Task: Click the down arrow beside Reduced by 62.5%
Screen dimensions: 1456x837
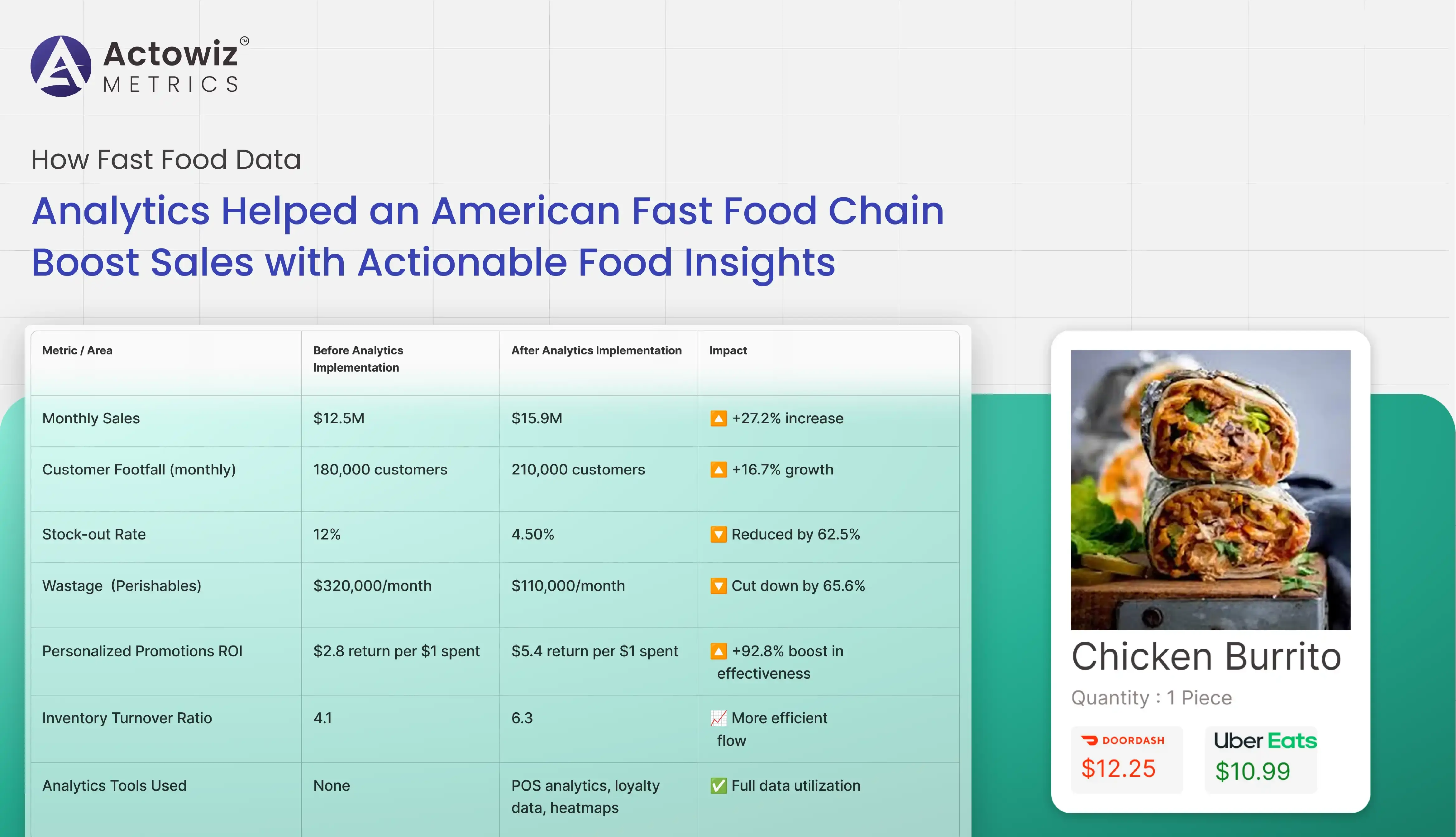Action: click(x=718, y=535)
